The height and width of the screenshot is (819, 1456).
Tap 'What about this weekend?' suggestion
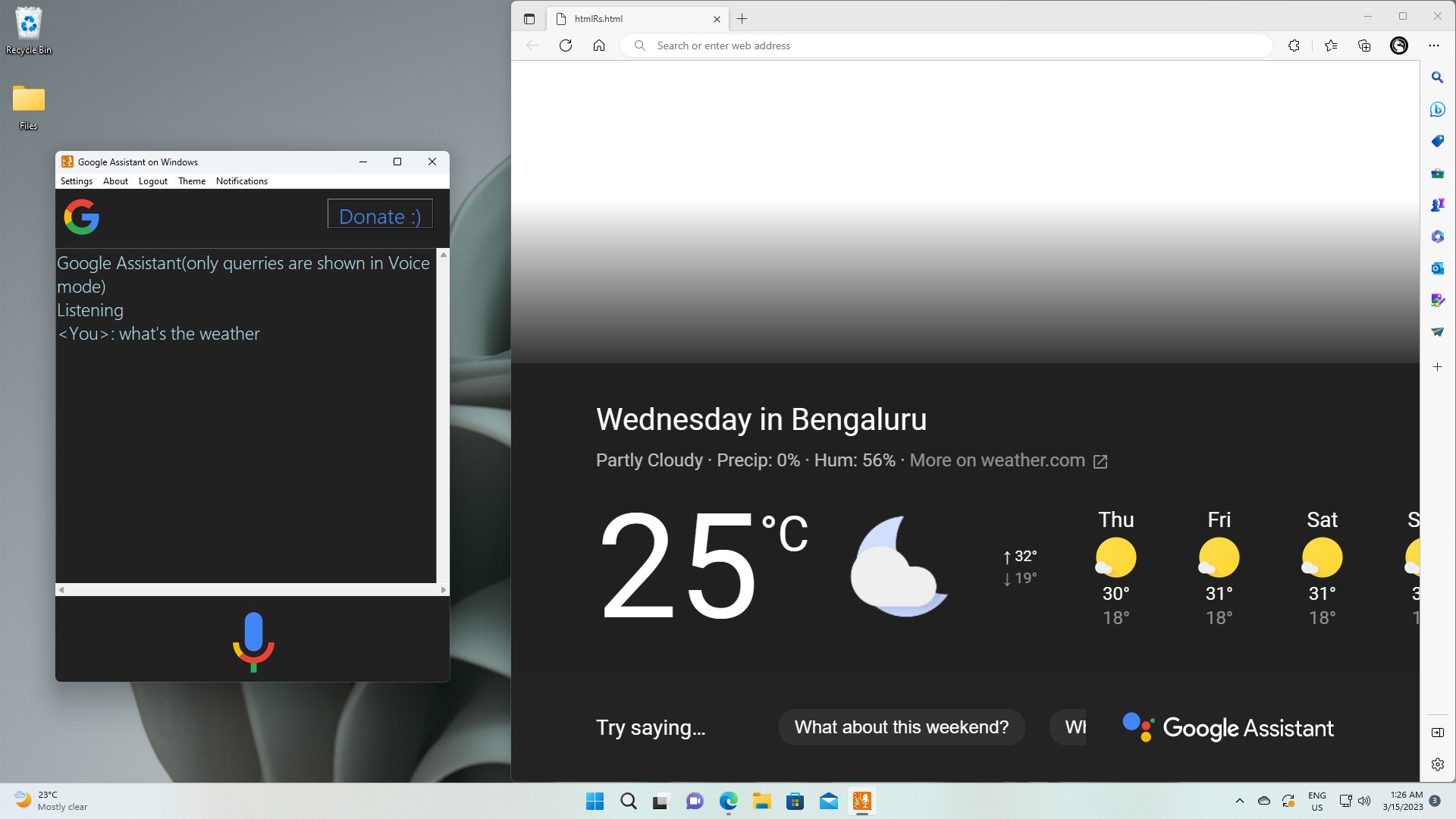901,727
